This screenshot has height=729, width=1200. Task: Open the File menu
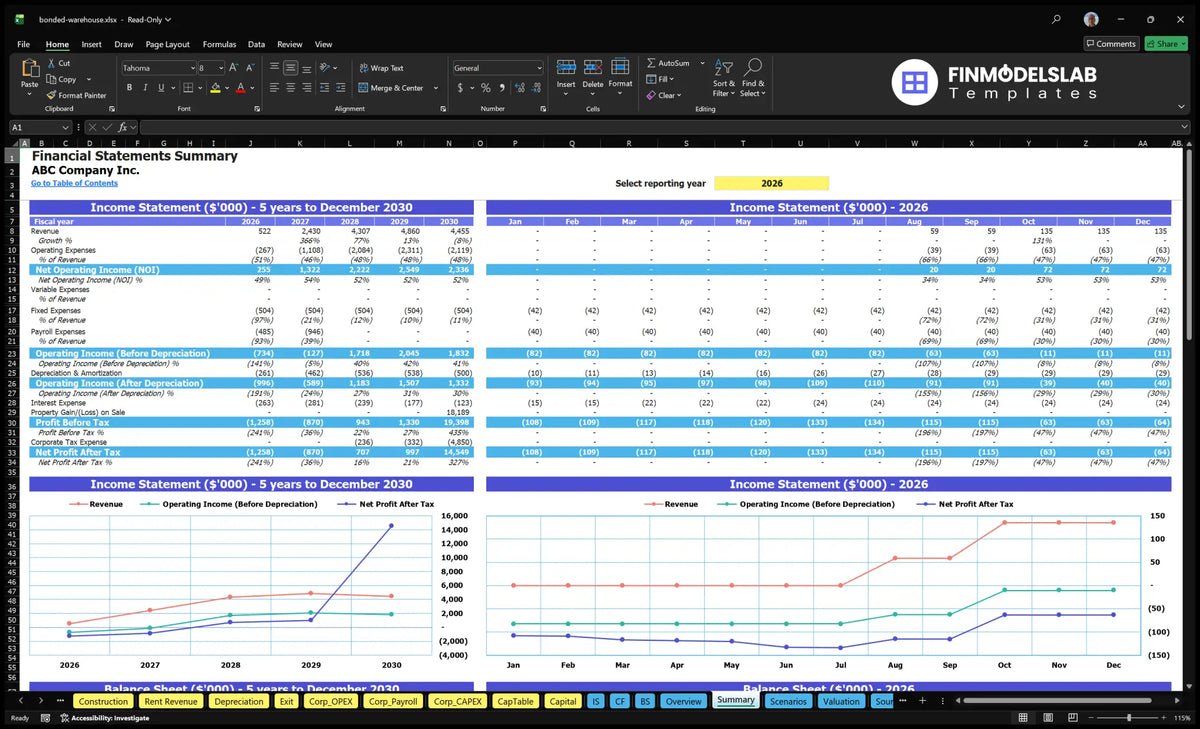[x=23, y=44]
